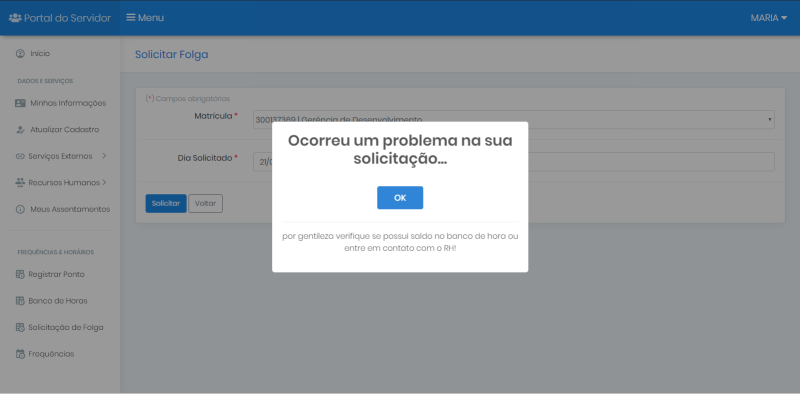Click the Início home icon in sidebar
This screenshot has width=800, height=394.
(x=20, y=54)
